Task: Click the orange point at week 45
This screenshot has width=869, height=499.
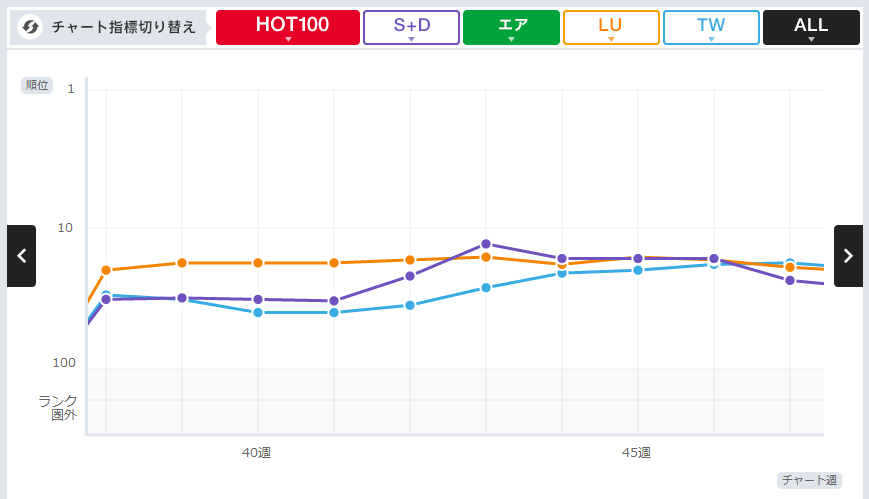Action: coord(638,259)
